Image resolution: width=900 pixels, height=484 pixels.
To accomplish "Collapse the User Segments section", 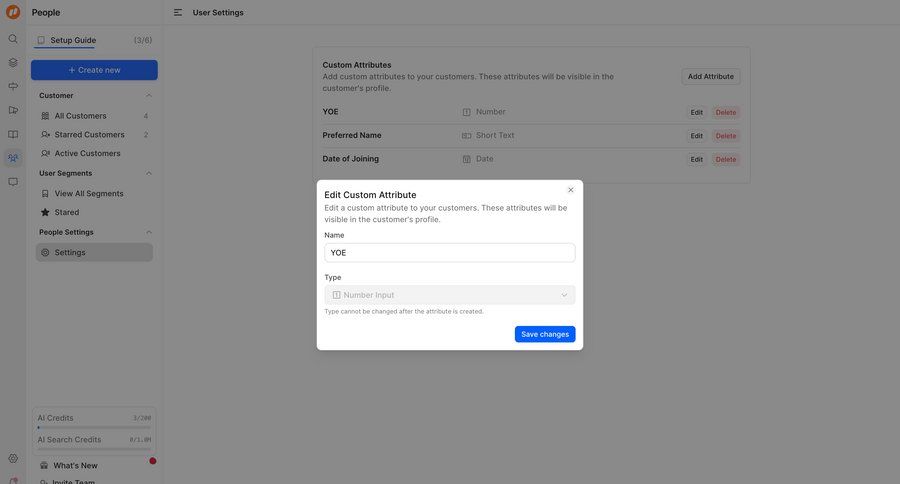I will (149, 173).
